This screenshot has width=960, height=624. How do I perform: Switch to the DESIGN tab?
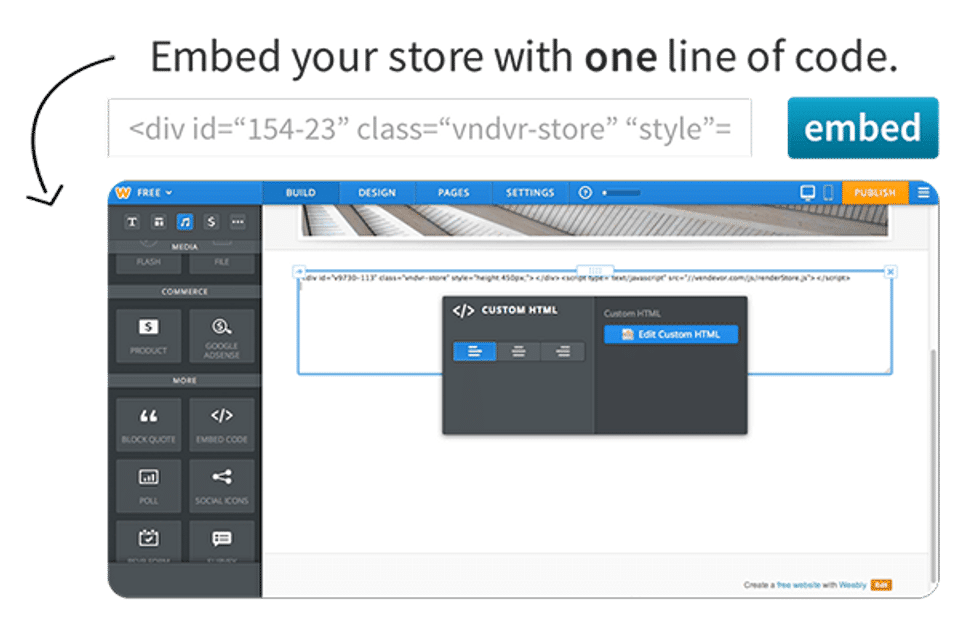coord(377,192)
